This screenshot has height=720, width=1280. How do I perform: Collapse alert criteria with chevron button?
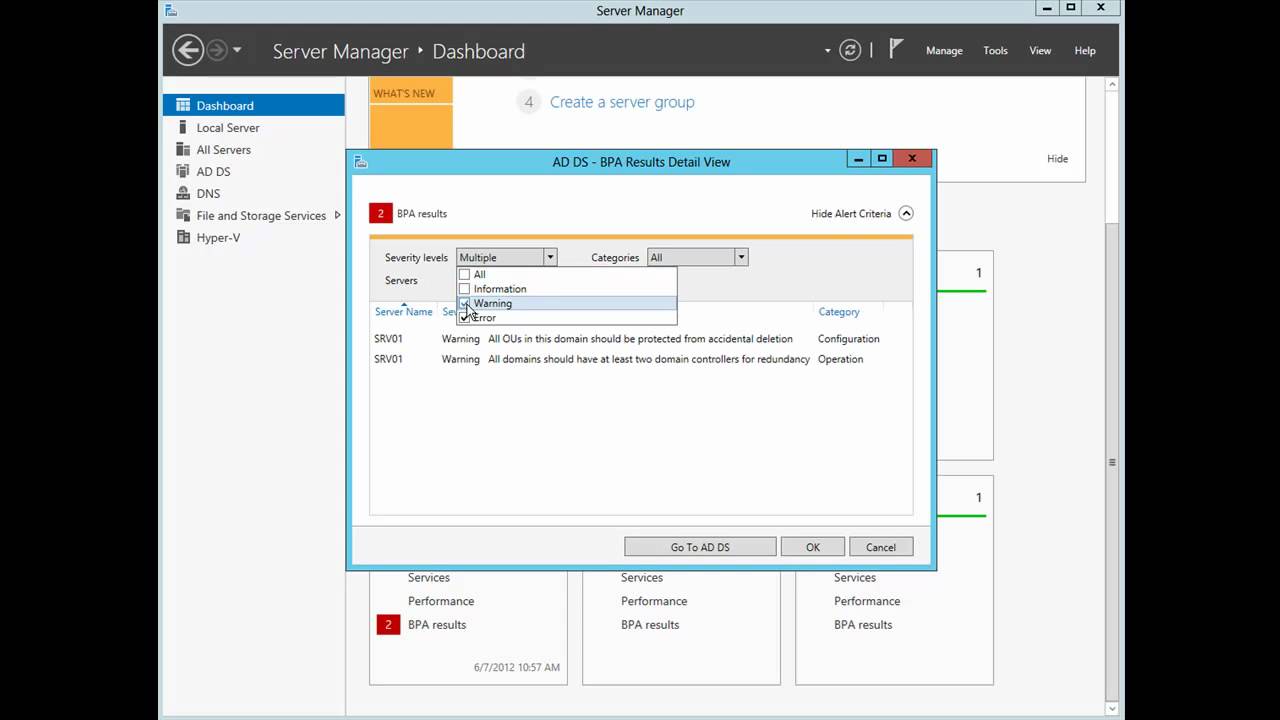pos(906,213)
